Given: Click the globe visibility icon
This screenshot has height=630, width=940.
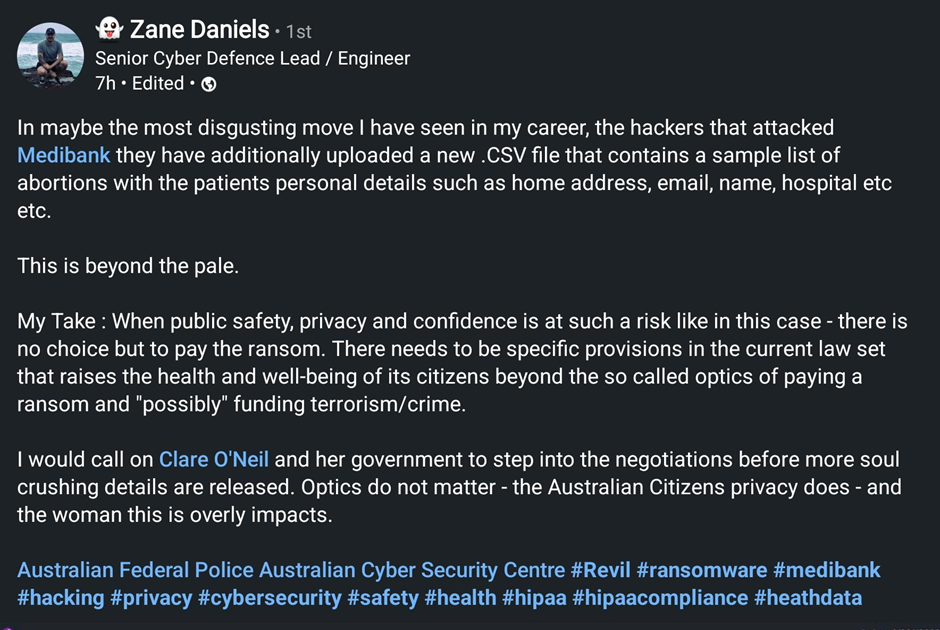Looking at the screenshot, I should 209,84.
